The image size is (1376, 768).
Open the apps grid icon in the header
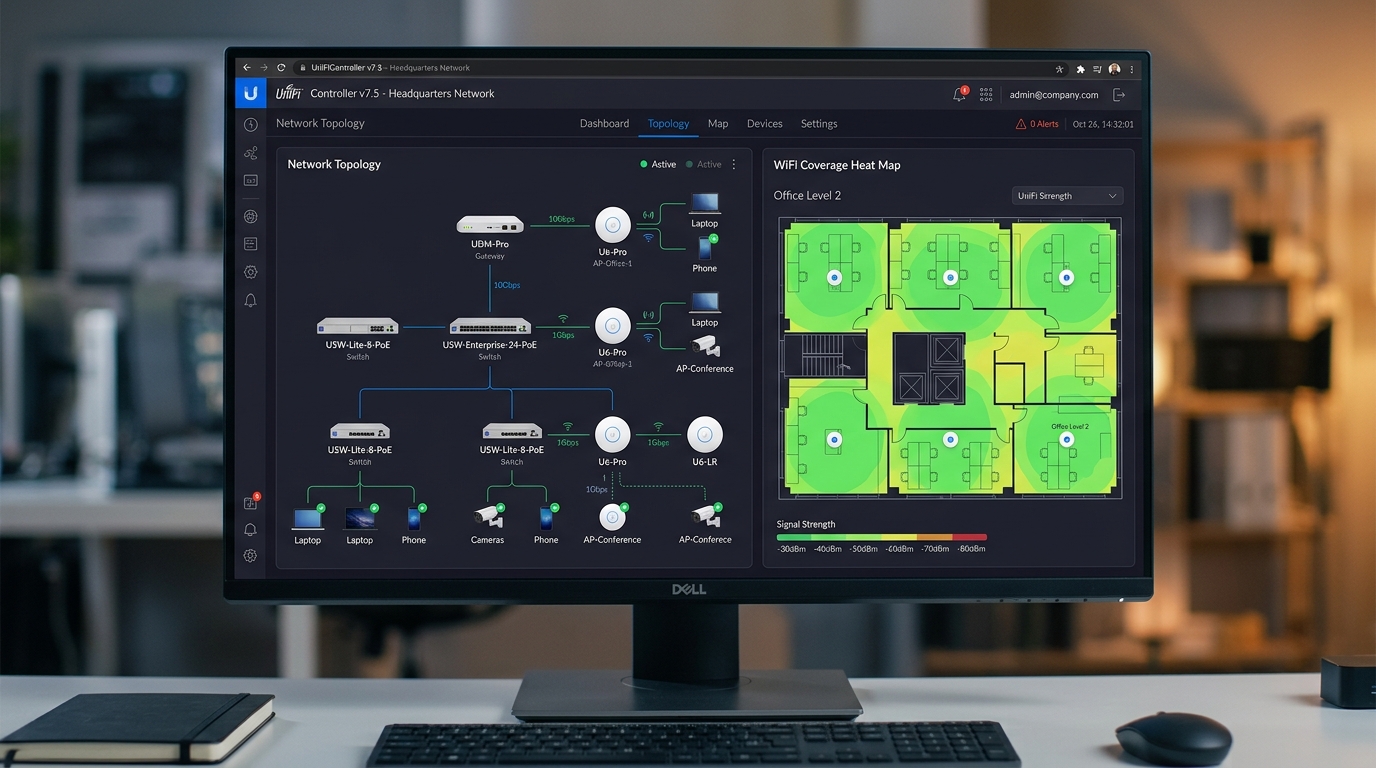tap(986, 94)
